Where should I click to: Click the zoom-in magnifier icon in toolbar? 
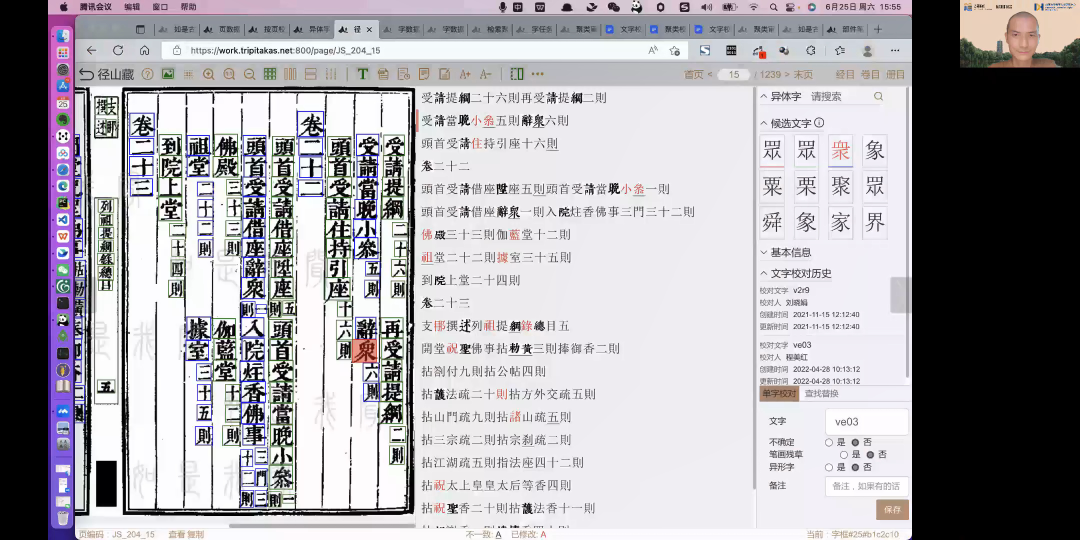pyautogui.click(x=208, y=74)
